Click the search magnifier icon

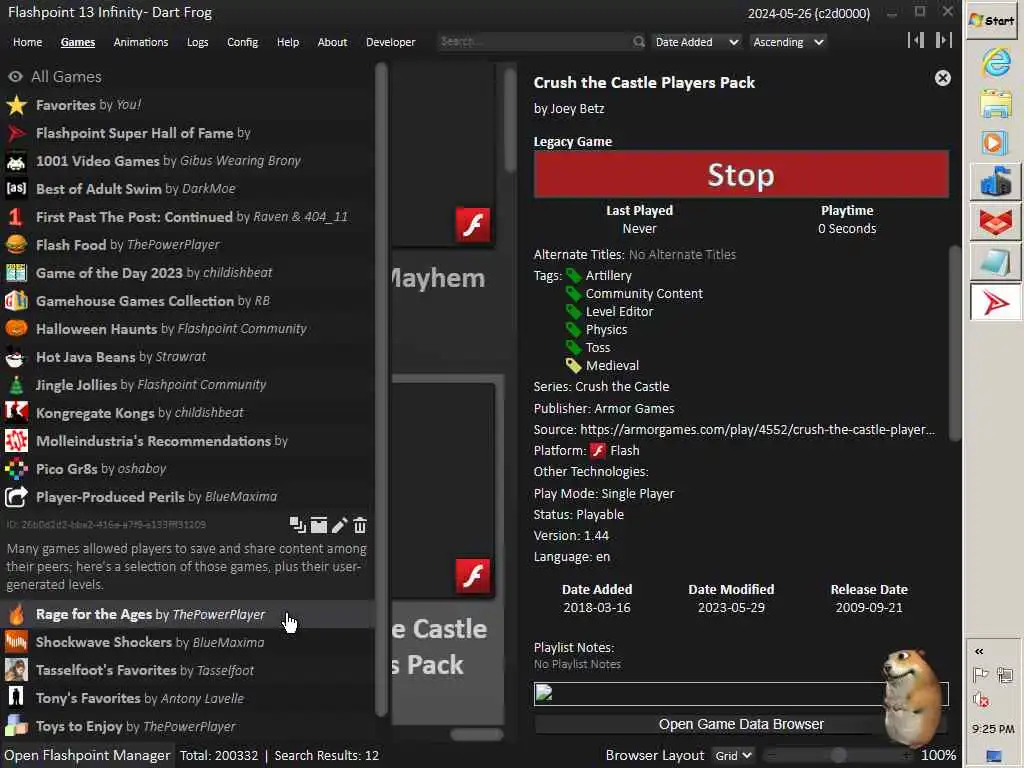638,42
